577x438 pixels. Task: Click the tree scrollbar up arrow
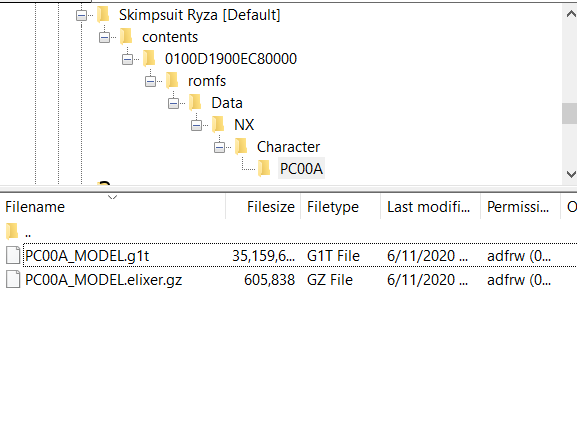coord(570,14)
